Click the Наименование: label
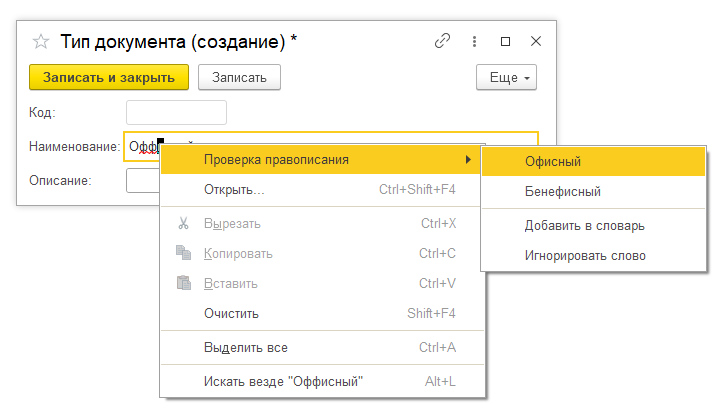 [x=74, y=147]
